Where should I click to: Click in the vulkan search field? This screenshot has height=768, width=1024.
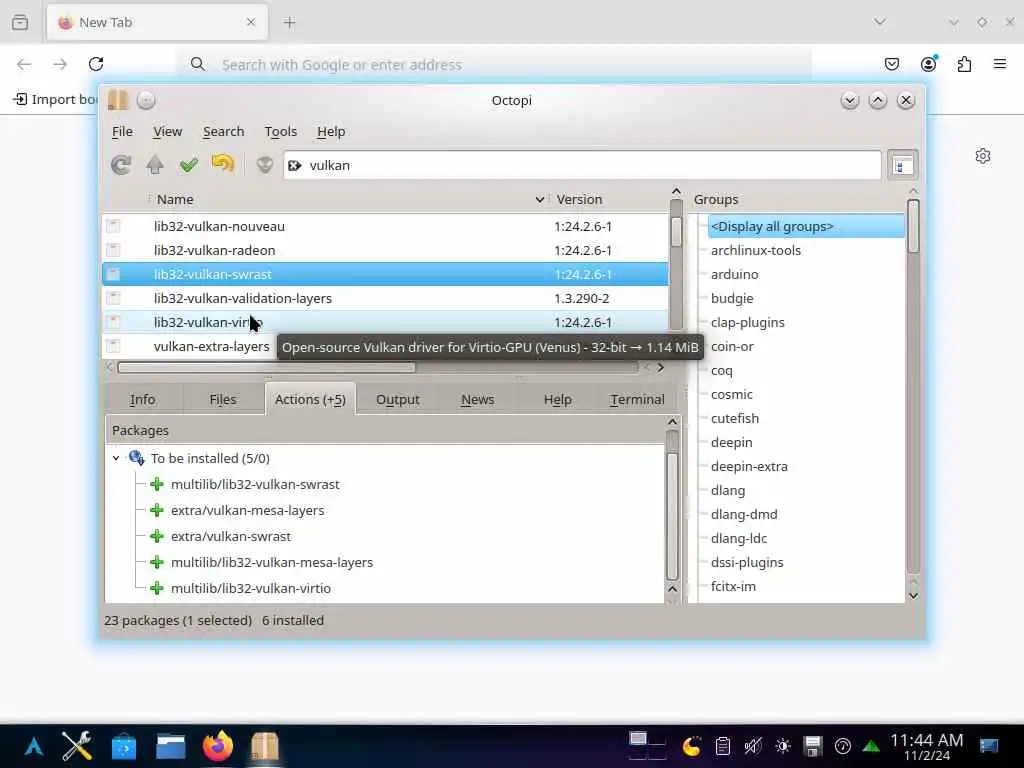click(581, 165)
